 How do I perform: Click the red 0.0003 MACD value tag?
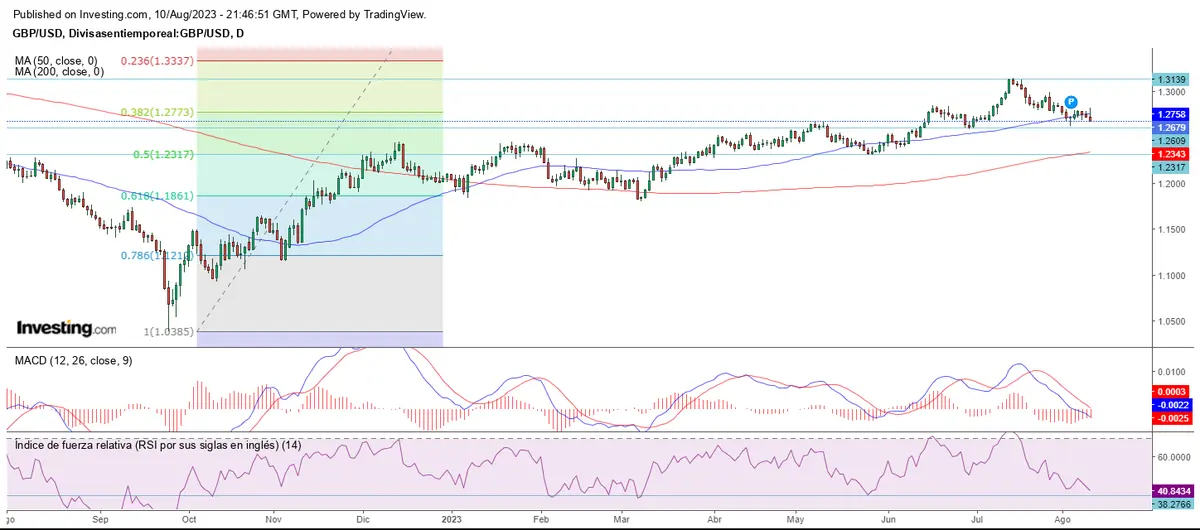(1173, 391)
